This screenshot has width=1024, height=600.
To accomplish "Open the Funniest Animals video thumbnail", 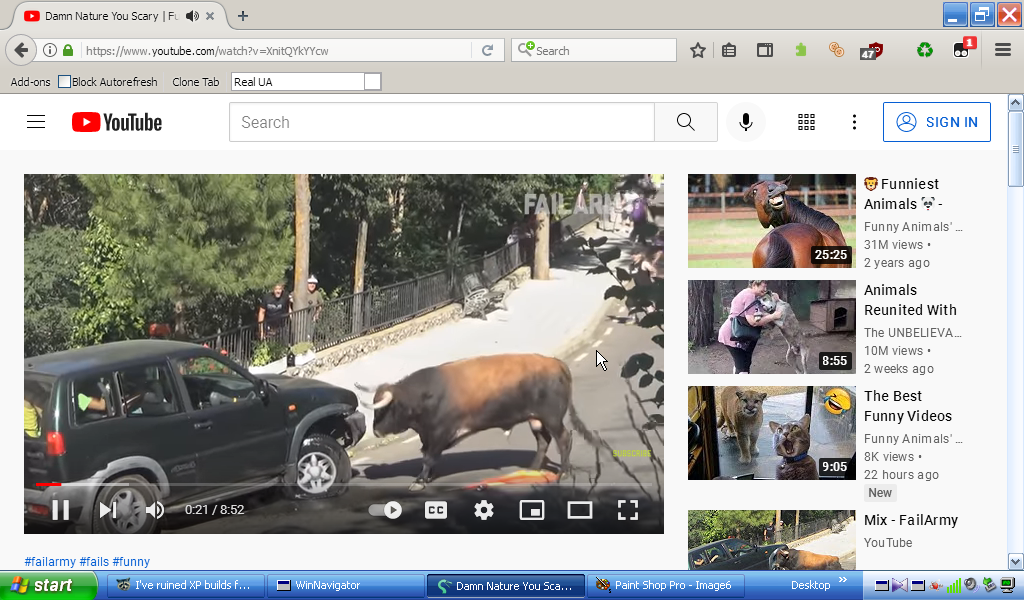I will click(771, 221).
